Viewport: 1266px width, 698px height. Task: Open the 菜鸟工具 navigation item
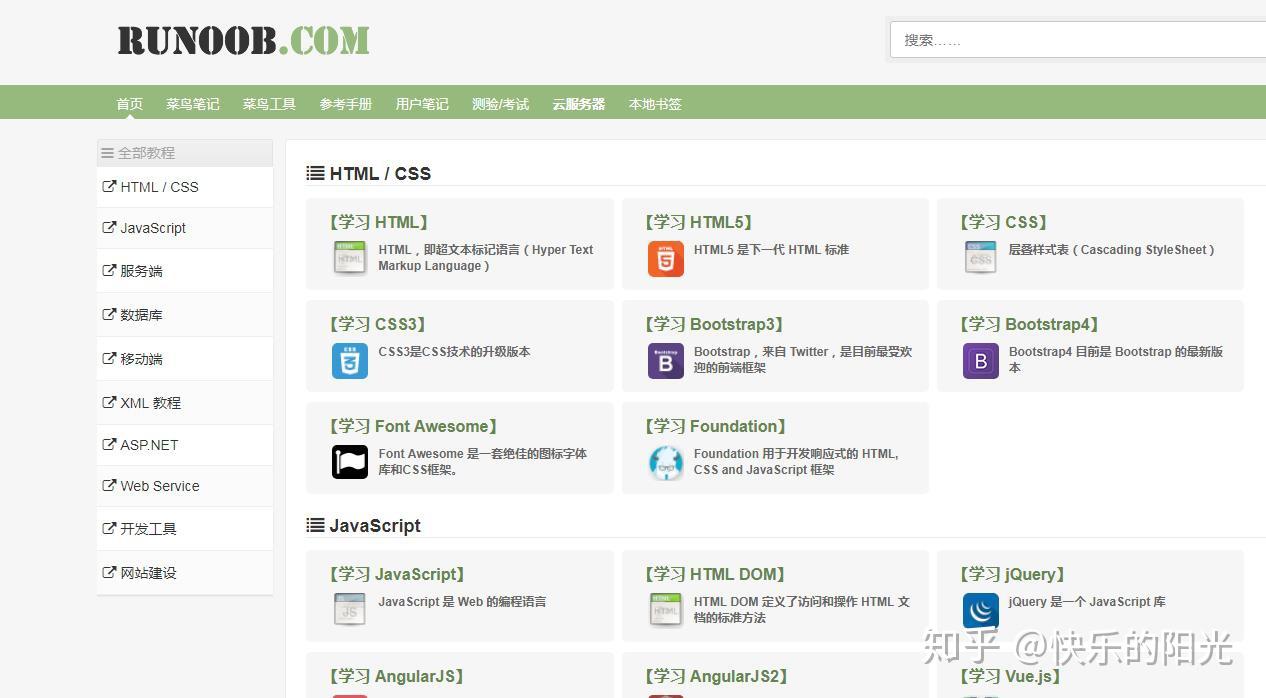pos(269,104)
